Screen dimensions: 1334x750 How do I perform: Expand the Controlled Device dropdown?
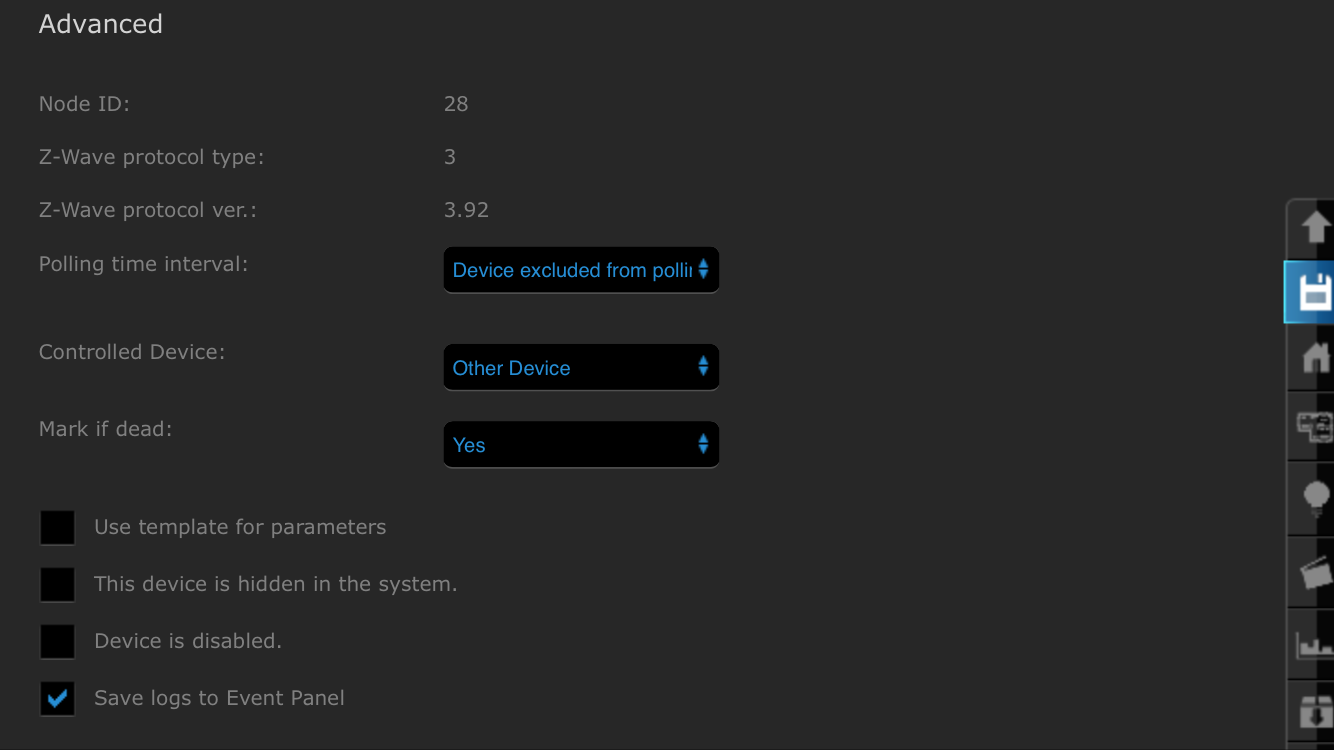click(x=580, y=368)
